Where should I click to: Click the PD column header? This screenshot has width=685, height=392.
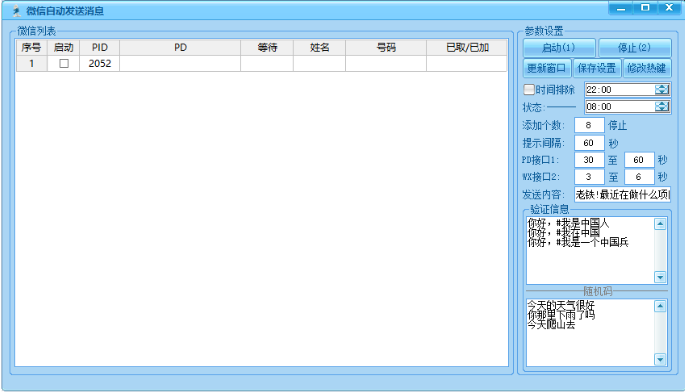point(180,47)
